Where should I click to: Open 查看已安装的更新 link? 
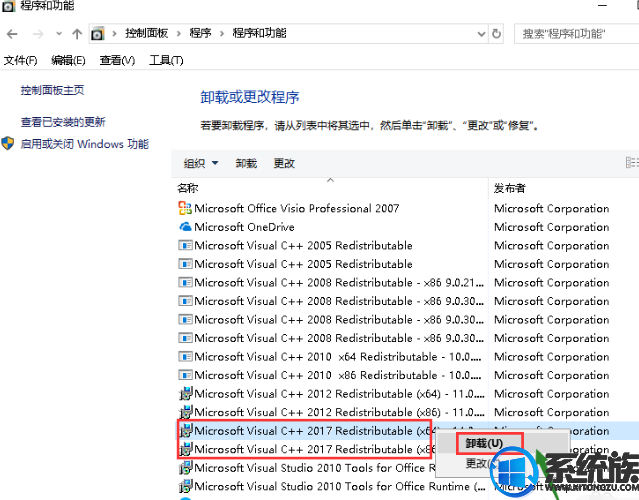click(63, 122)
